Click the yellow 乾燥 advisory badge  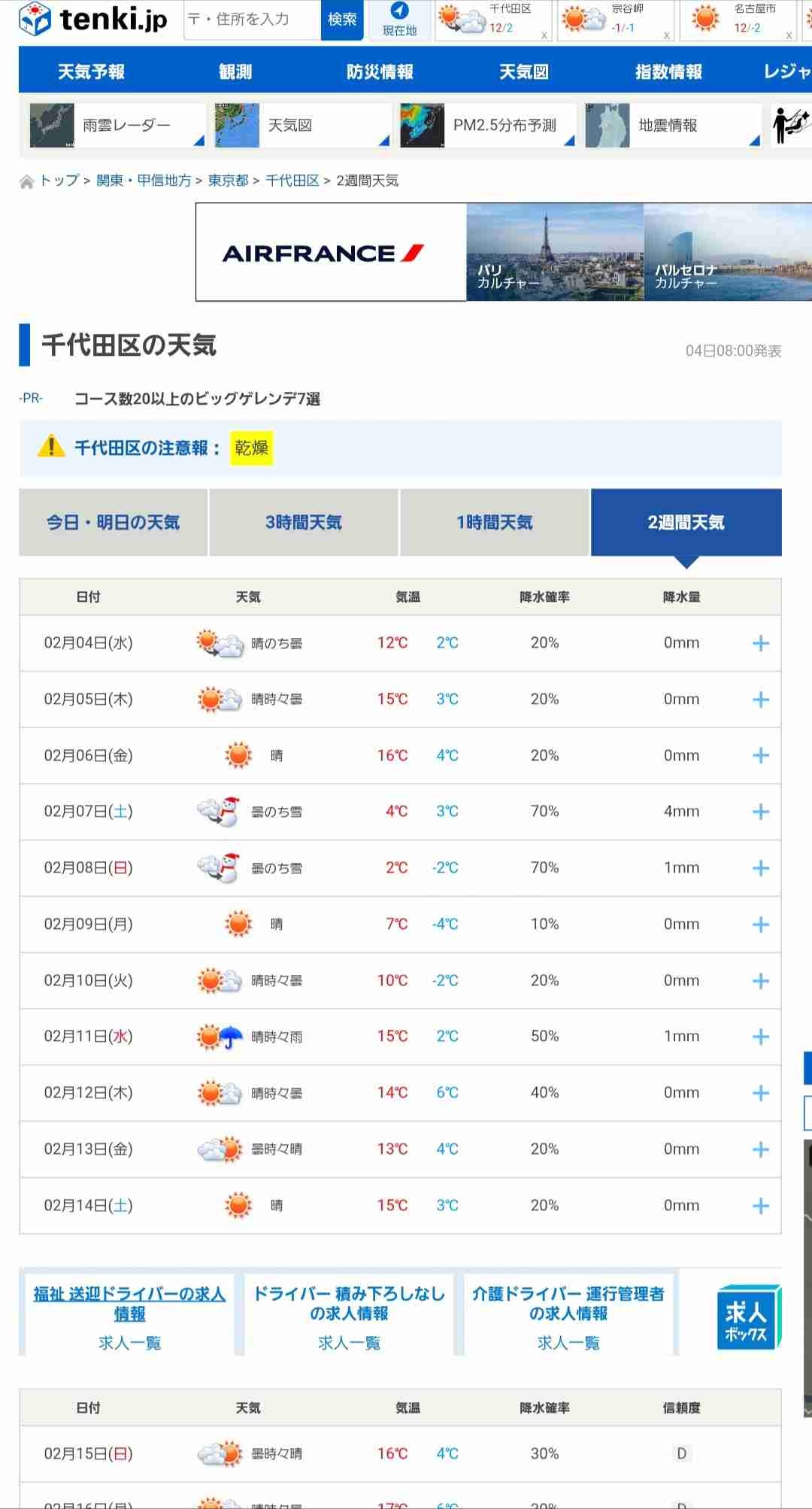(251, 448)
